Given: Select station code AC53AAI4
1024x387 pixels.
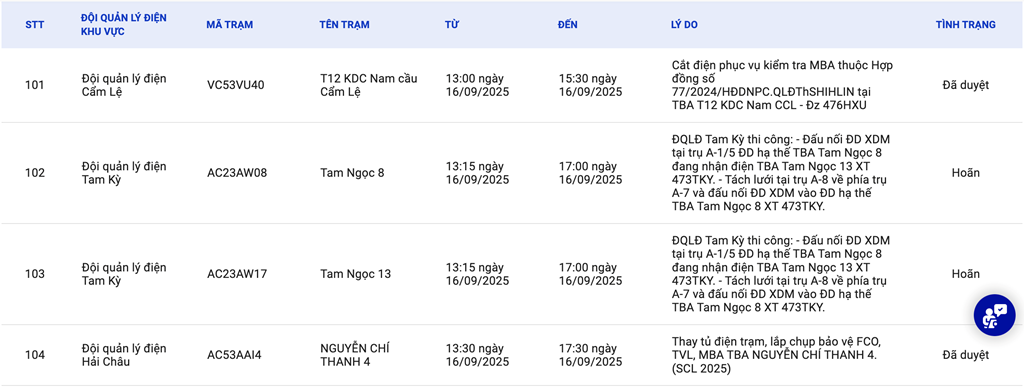Looking at the screenshot, I should pyautogui.click(x=235, y=355).
